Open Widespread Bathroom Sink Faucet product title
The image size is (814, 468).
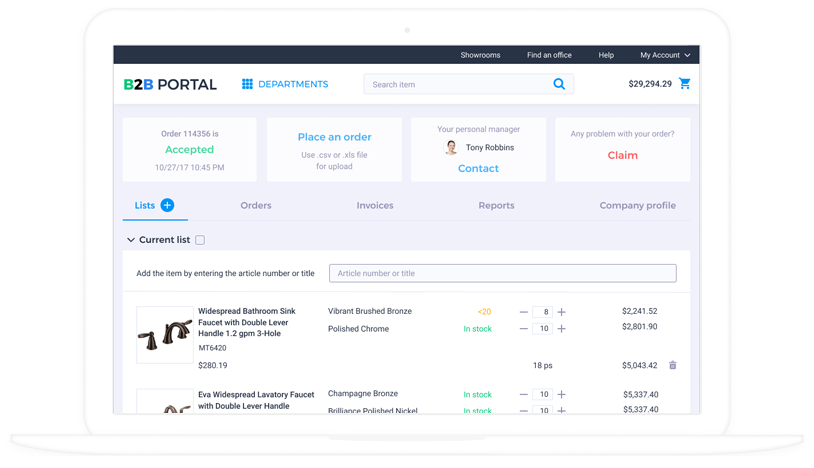click(247, 322)
